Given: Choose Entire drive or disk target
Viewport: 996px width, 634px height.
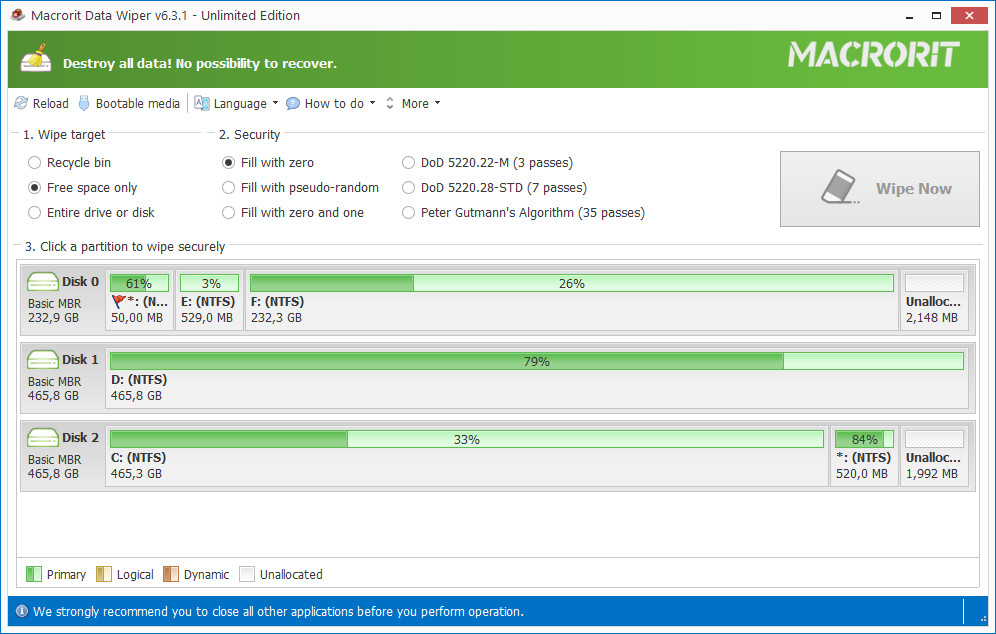Looking at the screenshot, I should tap(91, 212).
